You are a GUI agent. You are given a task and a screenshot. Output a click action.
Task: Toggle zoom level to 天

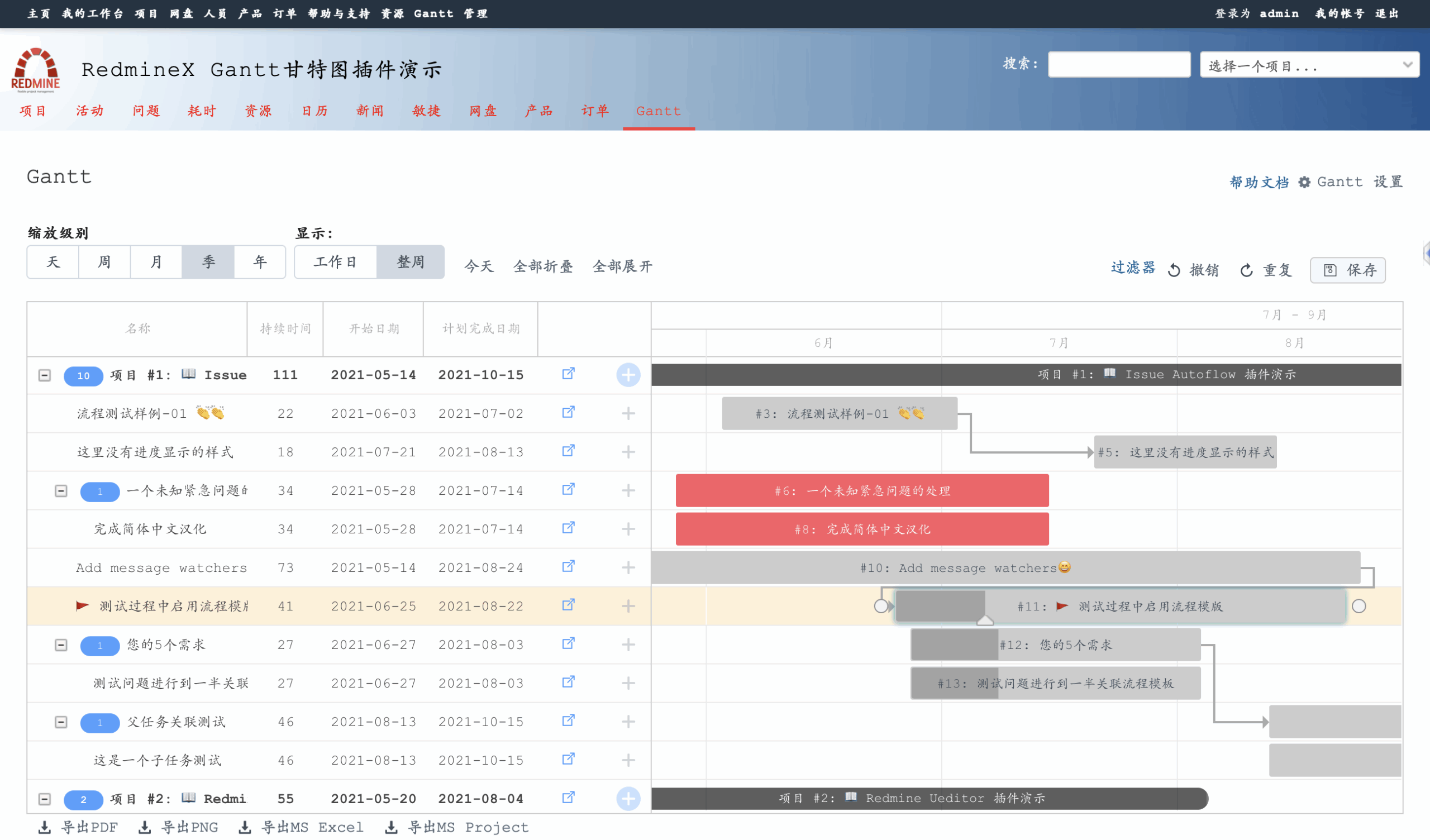tap(52, 261)
